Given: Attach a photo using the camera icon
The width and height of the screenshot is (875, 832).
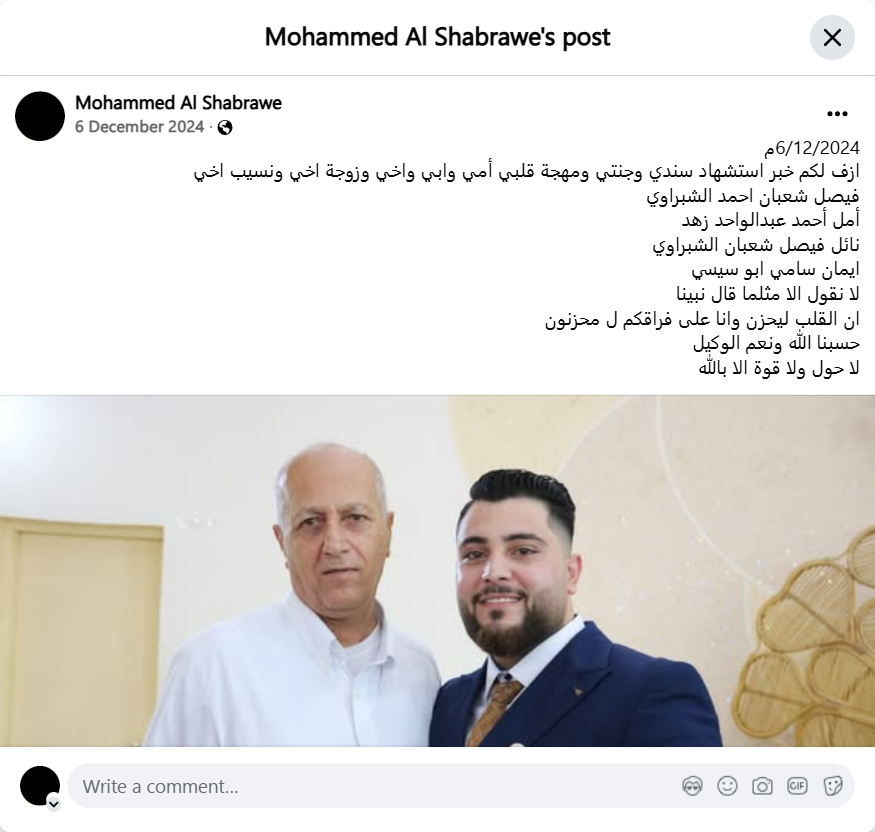Looking at the screenshot, I should pyautogui.click(x=762, y=786).
